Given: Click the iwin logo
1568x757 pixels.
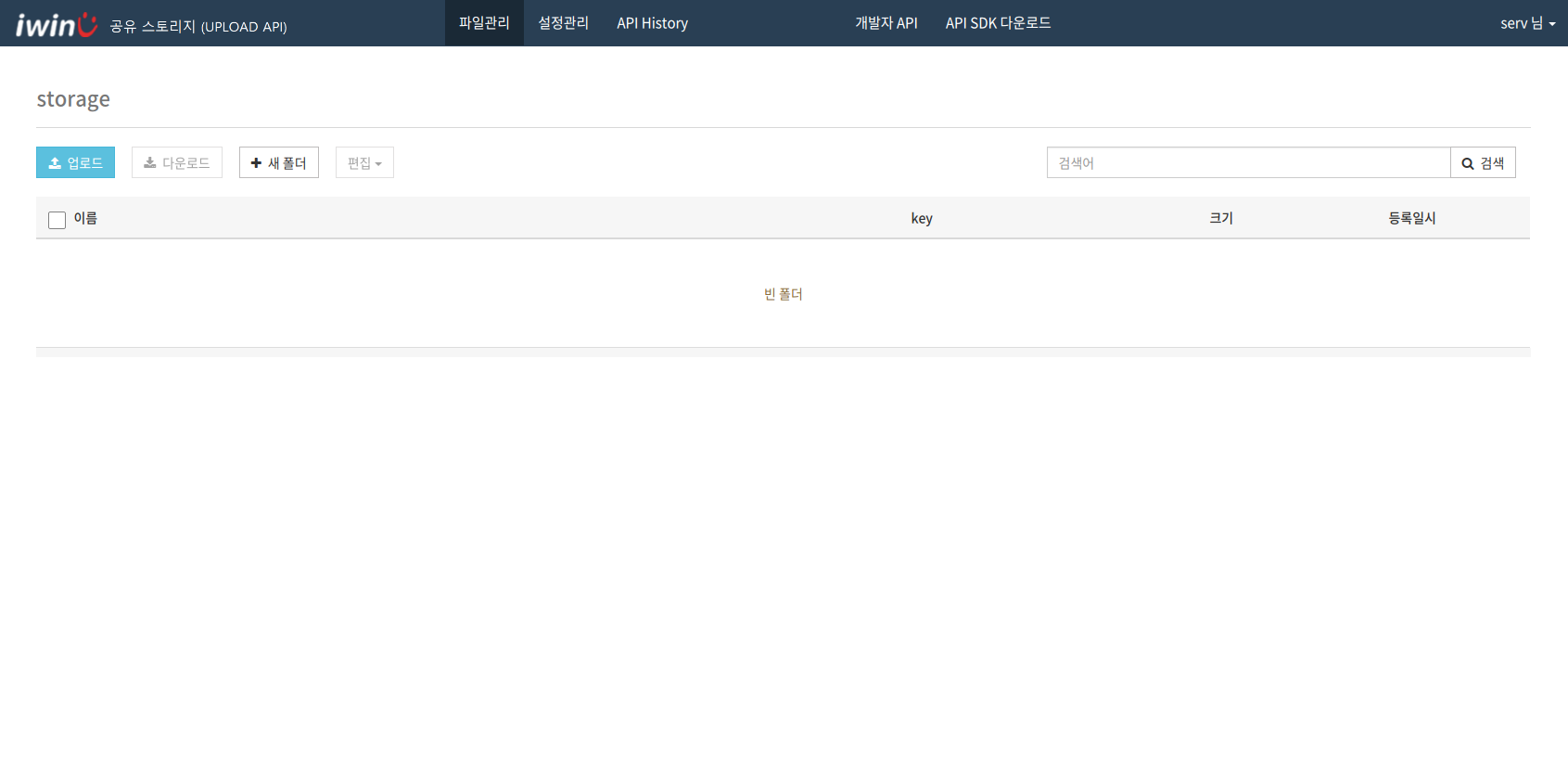Looking at the screenshot, I should click(x=56, y=25).
